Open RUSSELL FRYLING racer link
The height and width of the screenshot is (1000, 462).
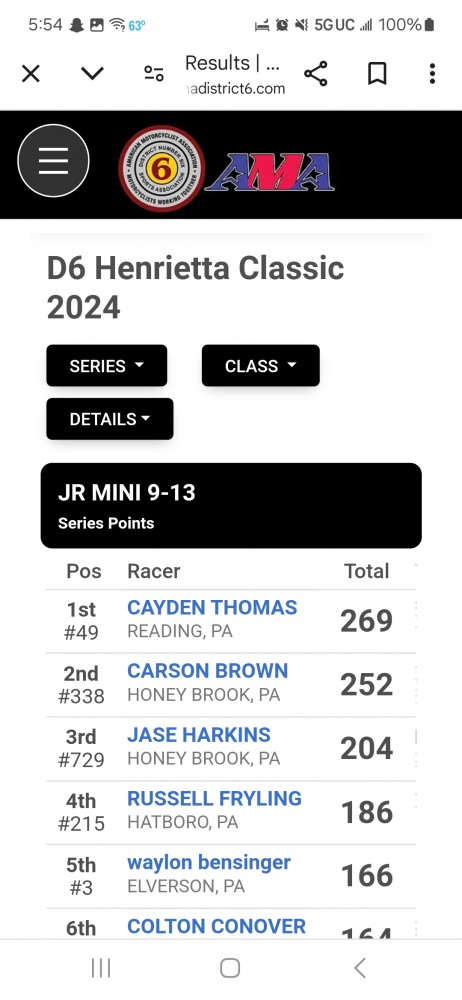(x=214, y=798)
